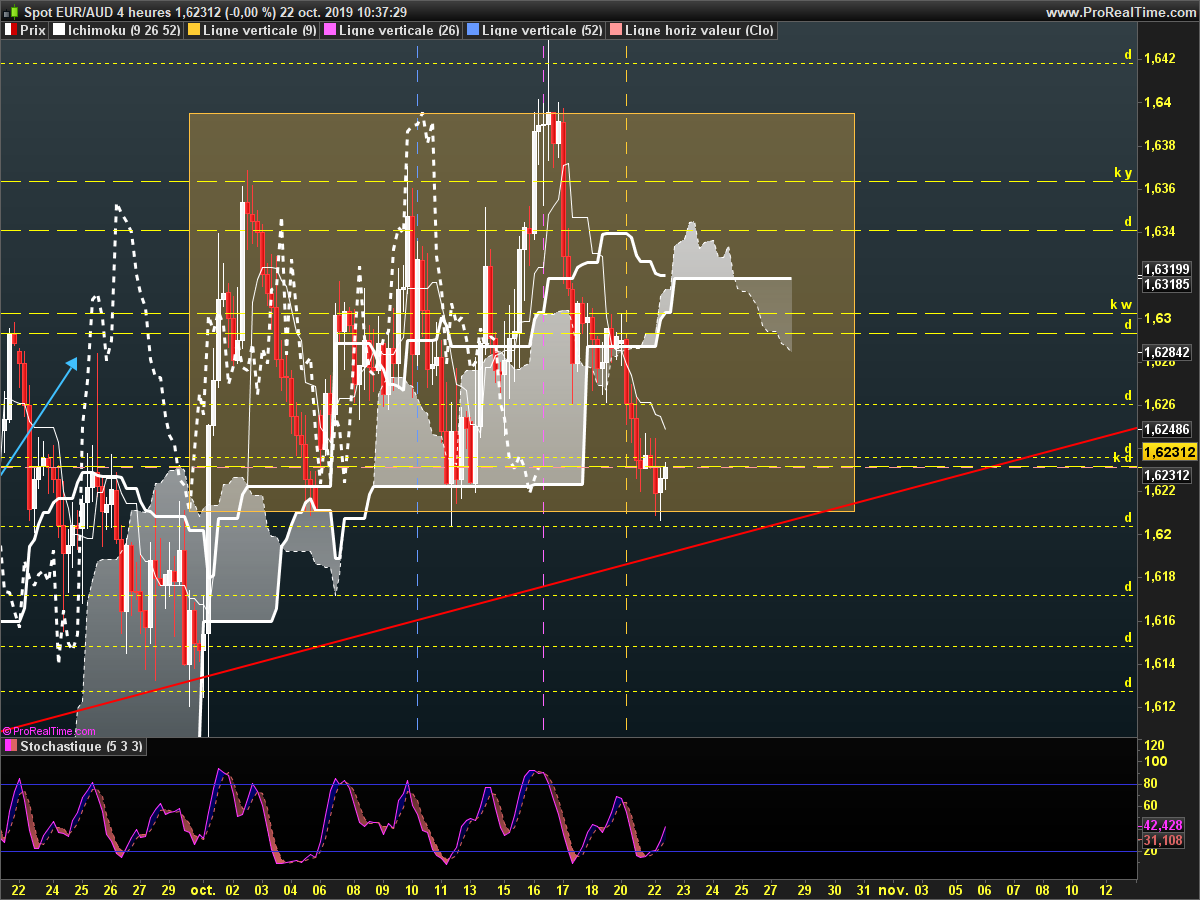Click the 1,642 price axis label
This screenshot has height=900, width=1200.
click(1160, 58)
